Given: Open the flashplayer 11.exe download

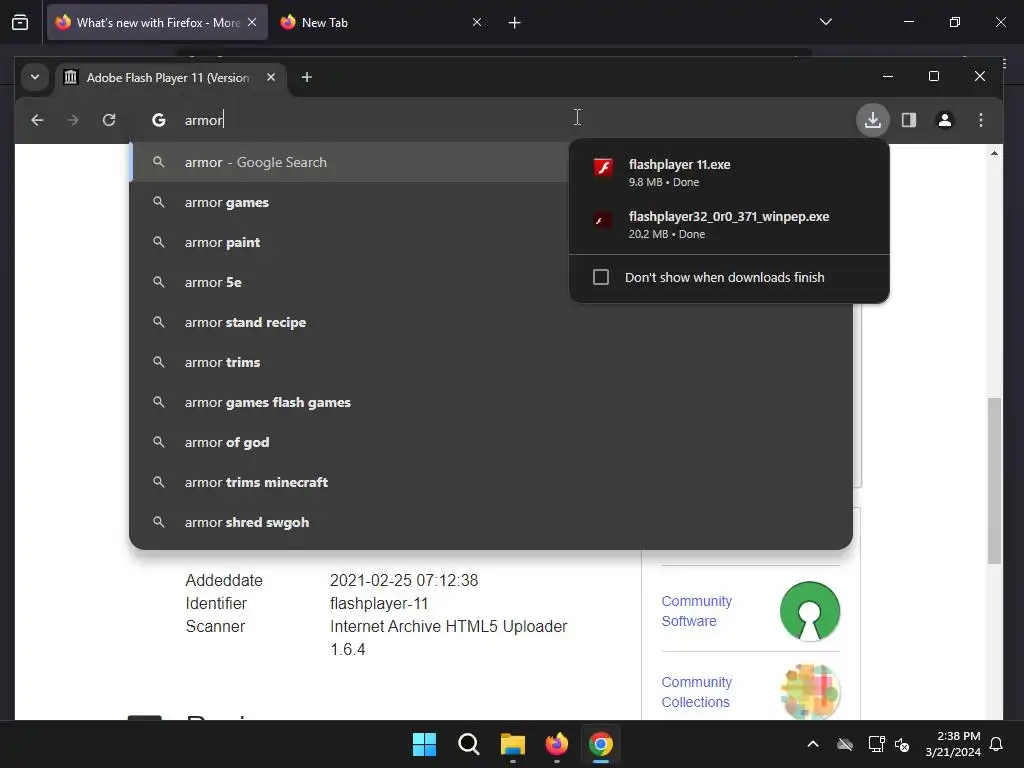Looking at the screenshot, I should coord(729,172).
